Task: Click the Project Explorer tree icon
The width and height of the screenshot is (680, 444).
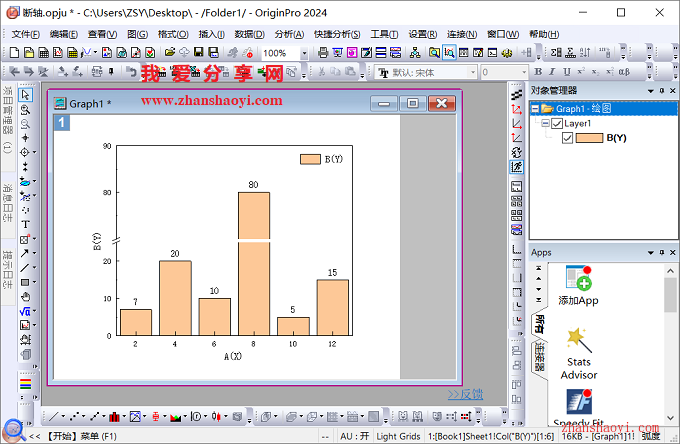Action: click(x=415, y=53)
